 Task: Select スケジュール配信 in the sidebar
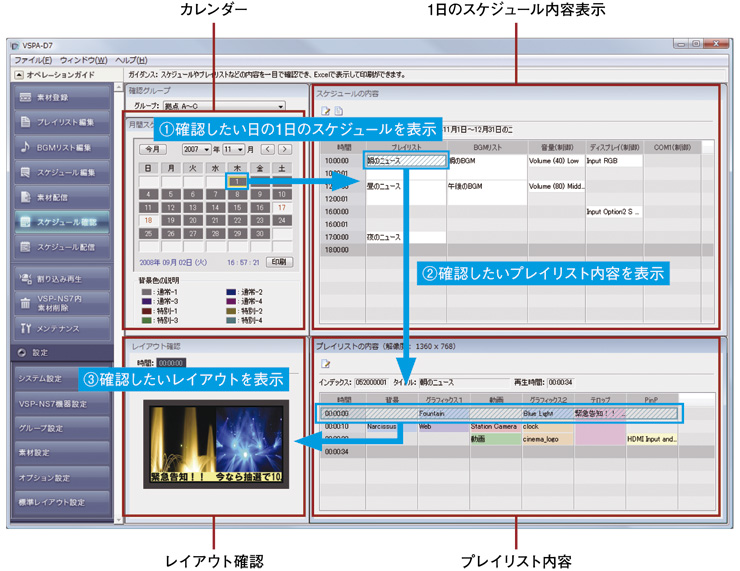click(62, 246)
